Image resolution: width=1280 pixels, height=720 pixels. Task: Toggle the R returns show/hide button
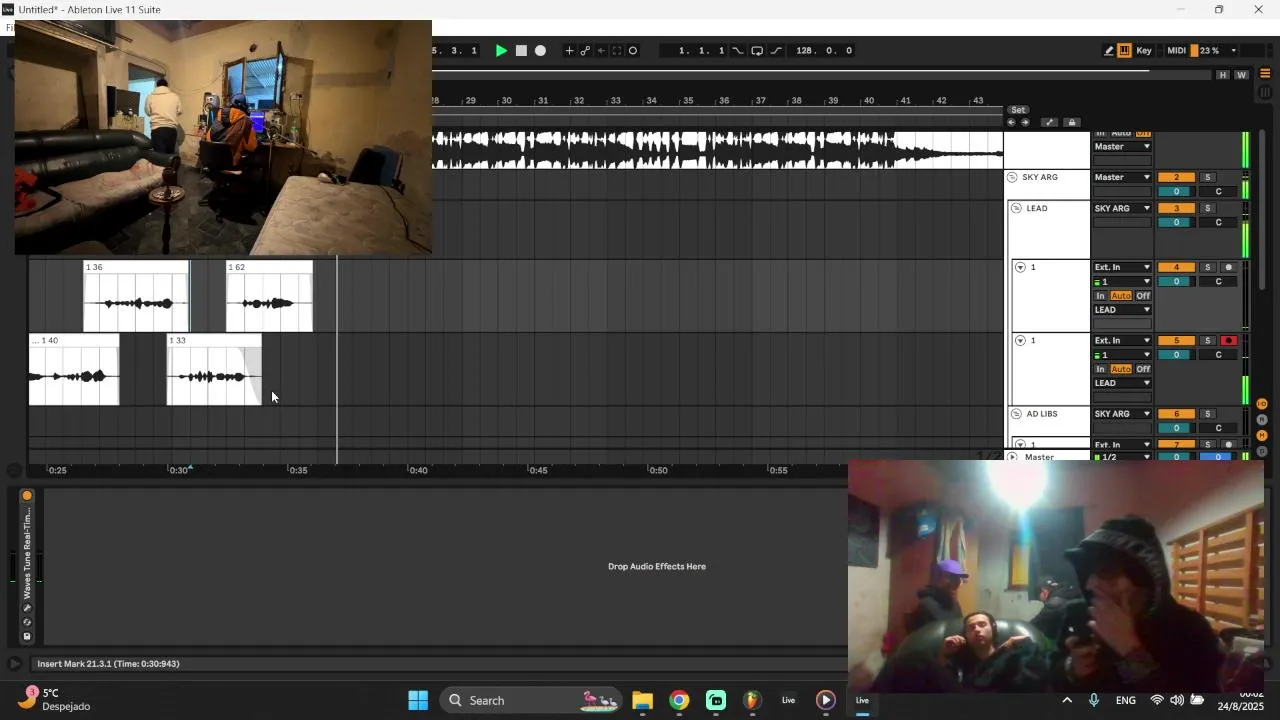(1262, 420)
